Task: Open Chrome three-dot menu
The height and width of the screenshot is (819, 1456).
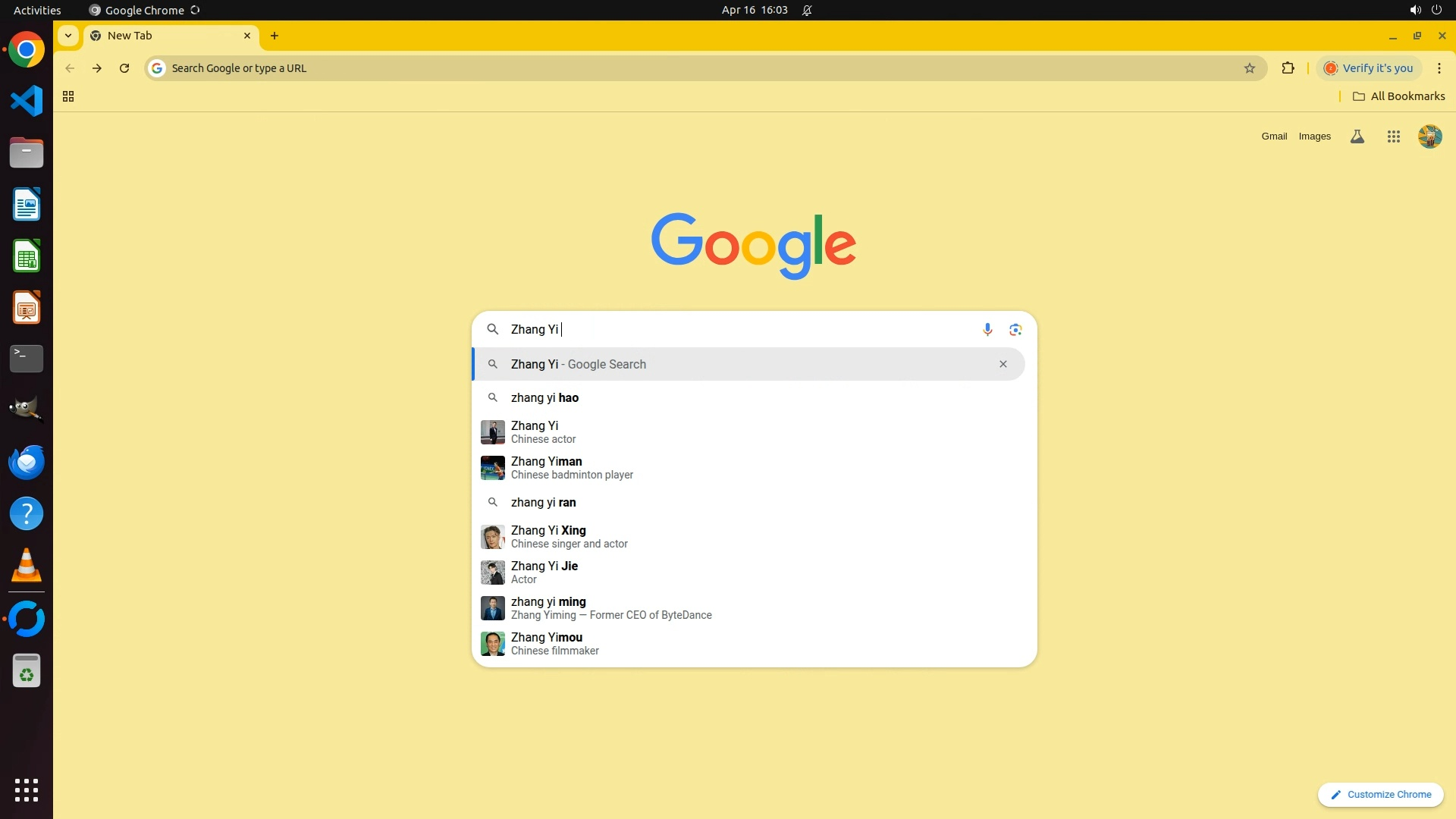Action: coord(1439,68)
